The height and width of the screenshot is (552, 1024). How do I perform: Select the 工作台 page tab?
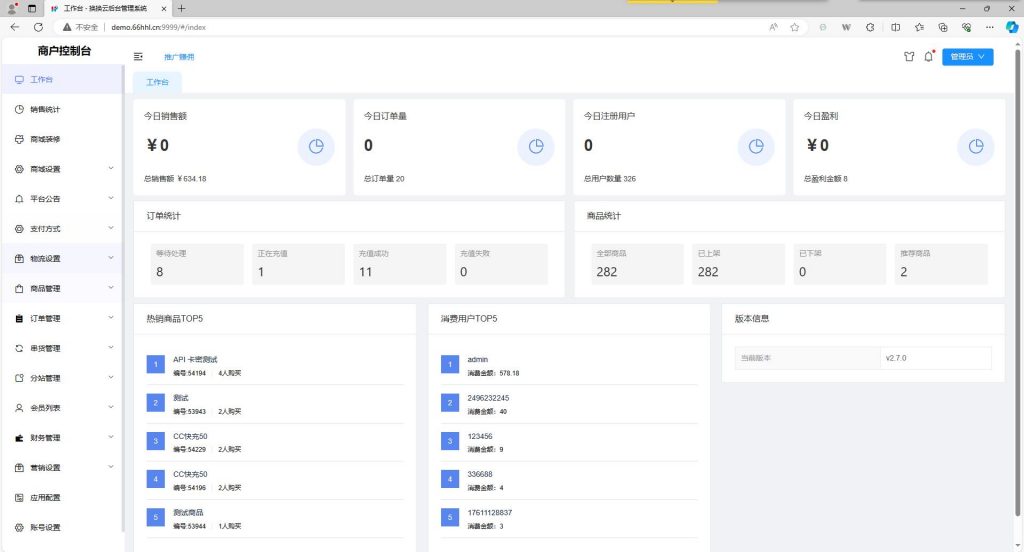pos(158,82)
